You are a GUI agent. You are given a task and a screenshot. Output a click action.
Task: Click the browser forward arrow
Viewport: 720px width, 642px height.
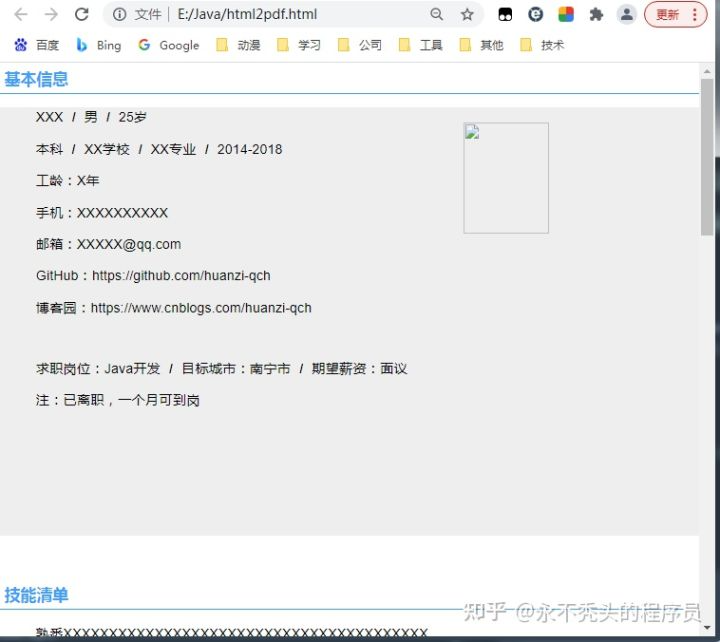click(51, 15)
